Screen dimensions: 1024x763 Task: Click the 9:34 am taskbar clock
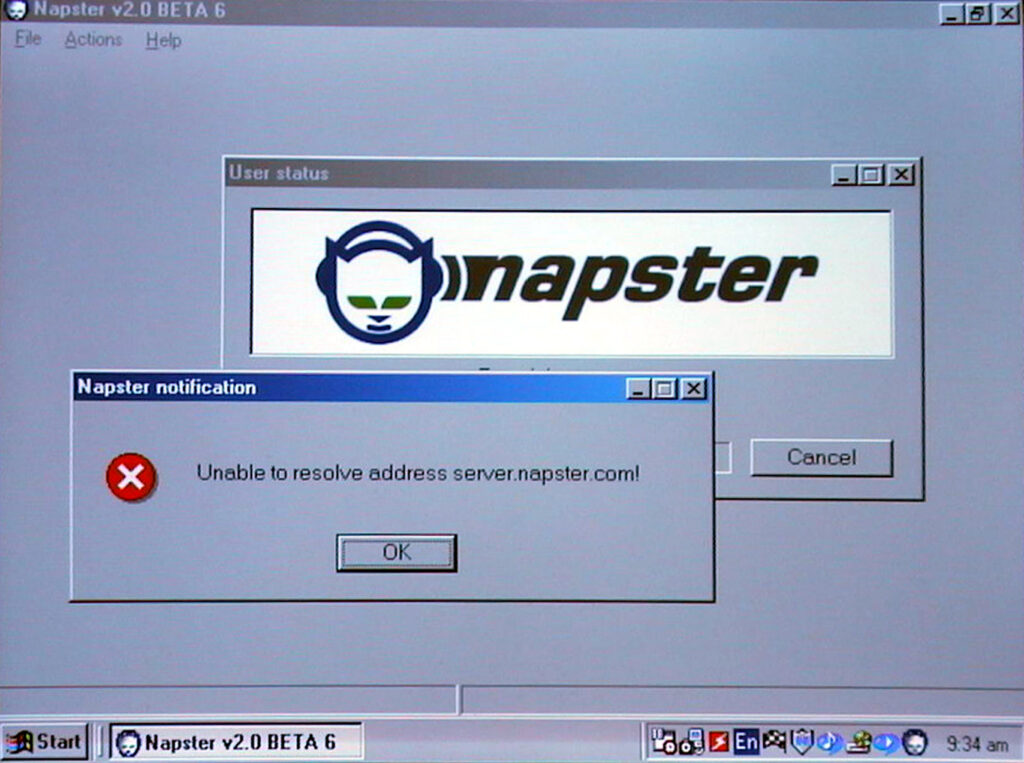coord(976,744)
